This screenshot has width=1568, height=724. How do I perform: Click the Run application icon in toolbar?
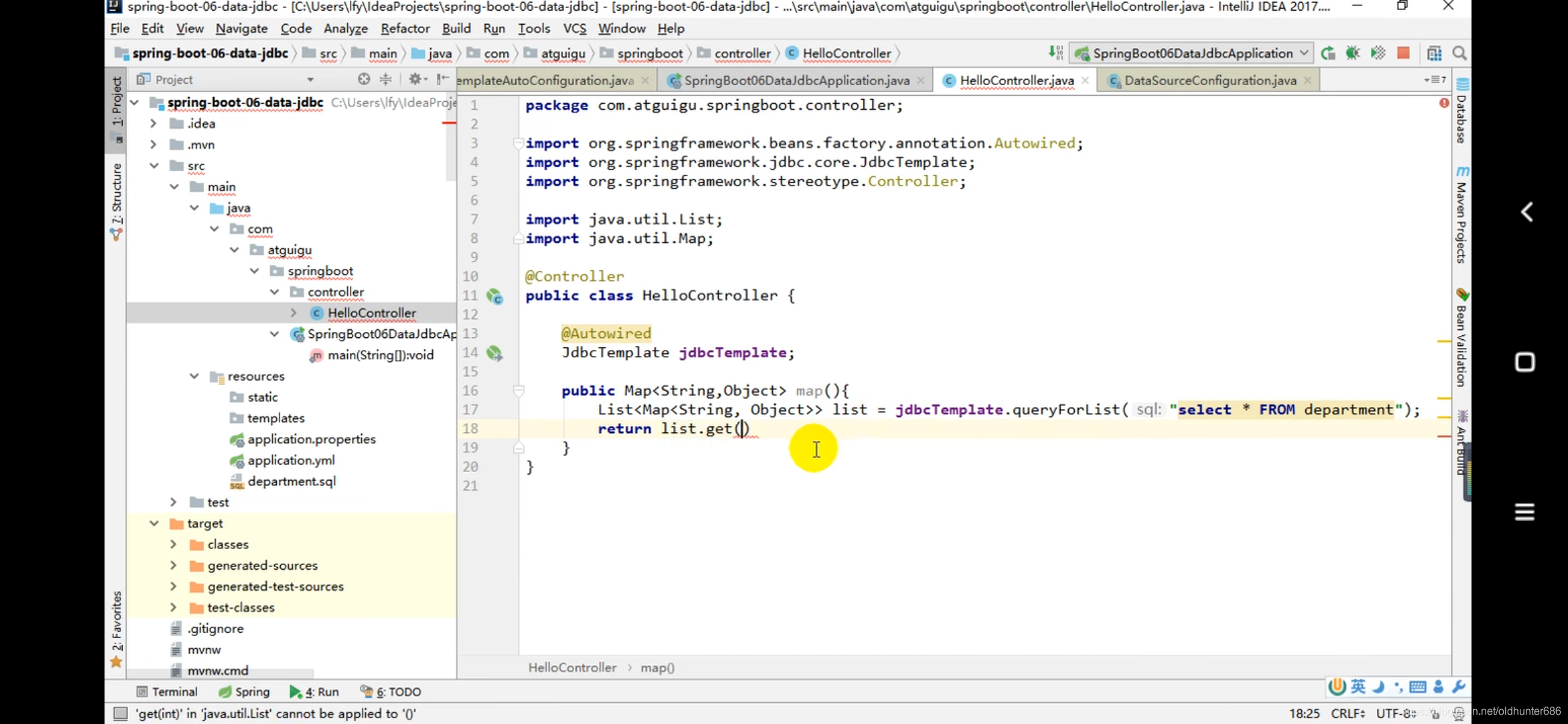click(x=1328, y=53)
